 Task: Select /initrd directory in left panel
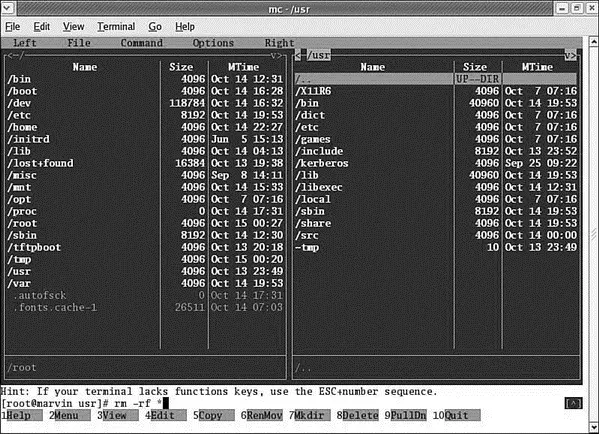pos(145,139)
